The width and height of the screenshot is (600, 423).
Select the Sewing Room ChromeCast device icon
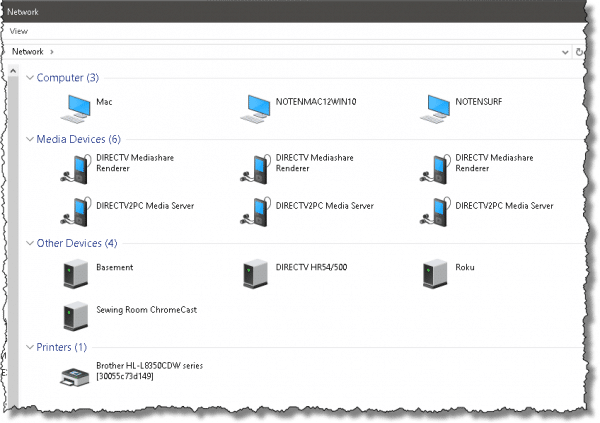[76, 316]
